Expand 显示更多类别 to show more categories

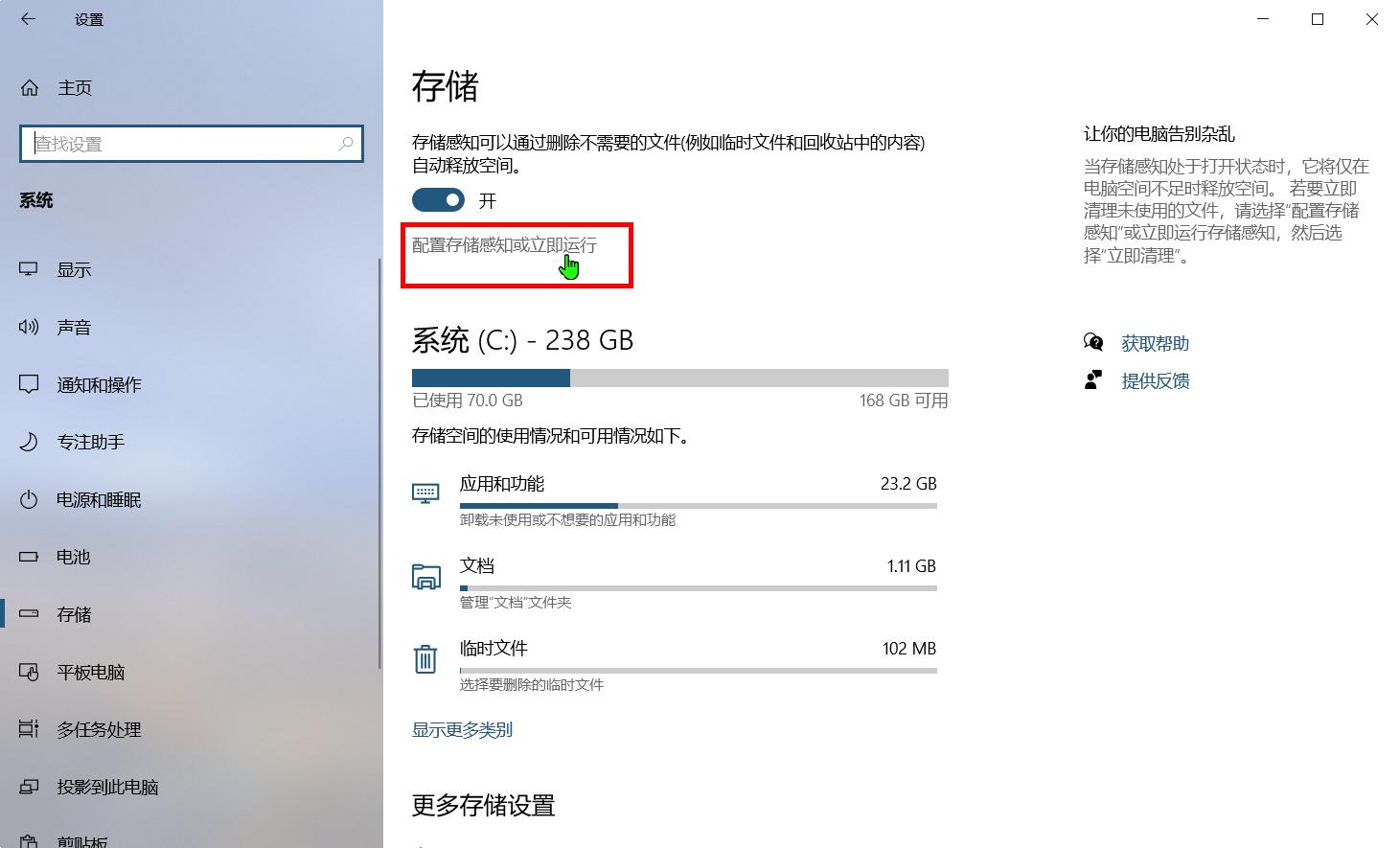[x=463, y=729]
